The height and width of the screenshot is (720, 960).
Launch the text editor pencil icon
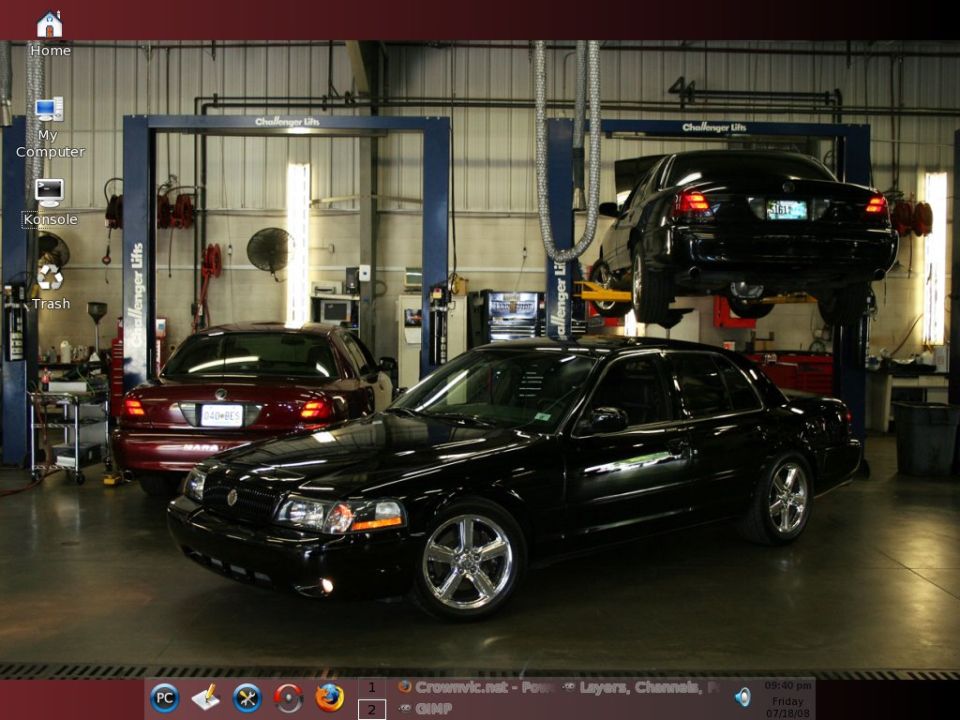pos(206,698)
